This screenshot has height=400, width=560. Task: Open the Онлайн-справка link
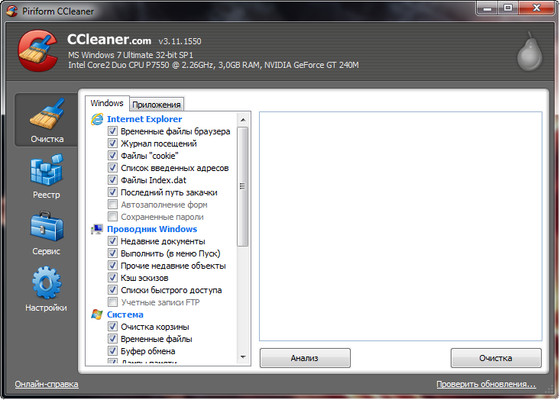[x=46, y=384]
